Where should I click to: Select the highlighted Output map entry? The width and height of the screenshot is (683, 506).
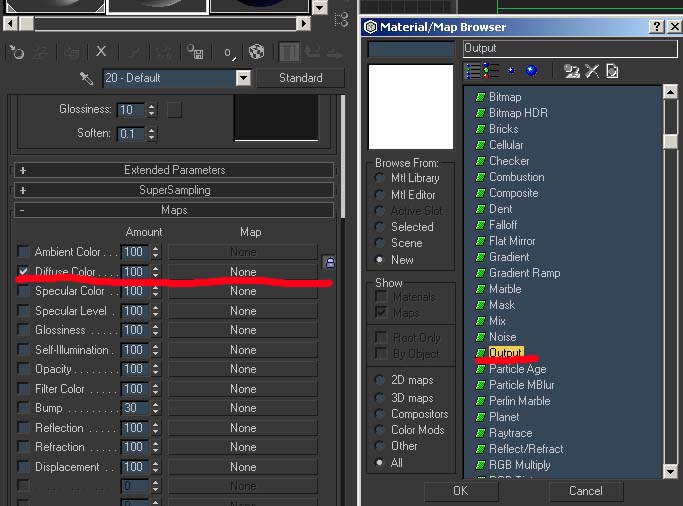(505, 352)
